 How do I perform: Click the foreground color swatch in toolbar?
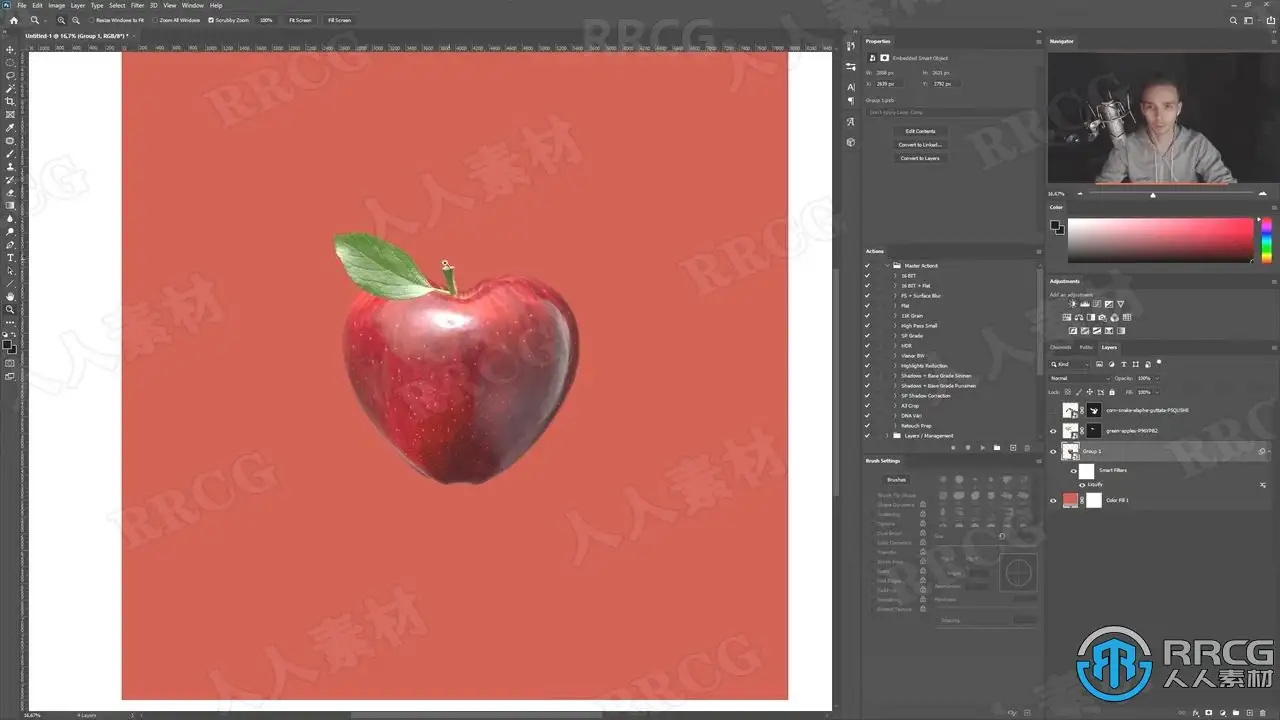pos(8,345)
